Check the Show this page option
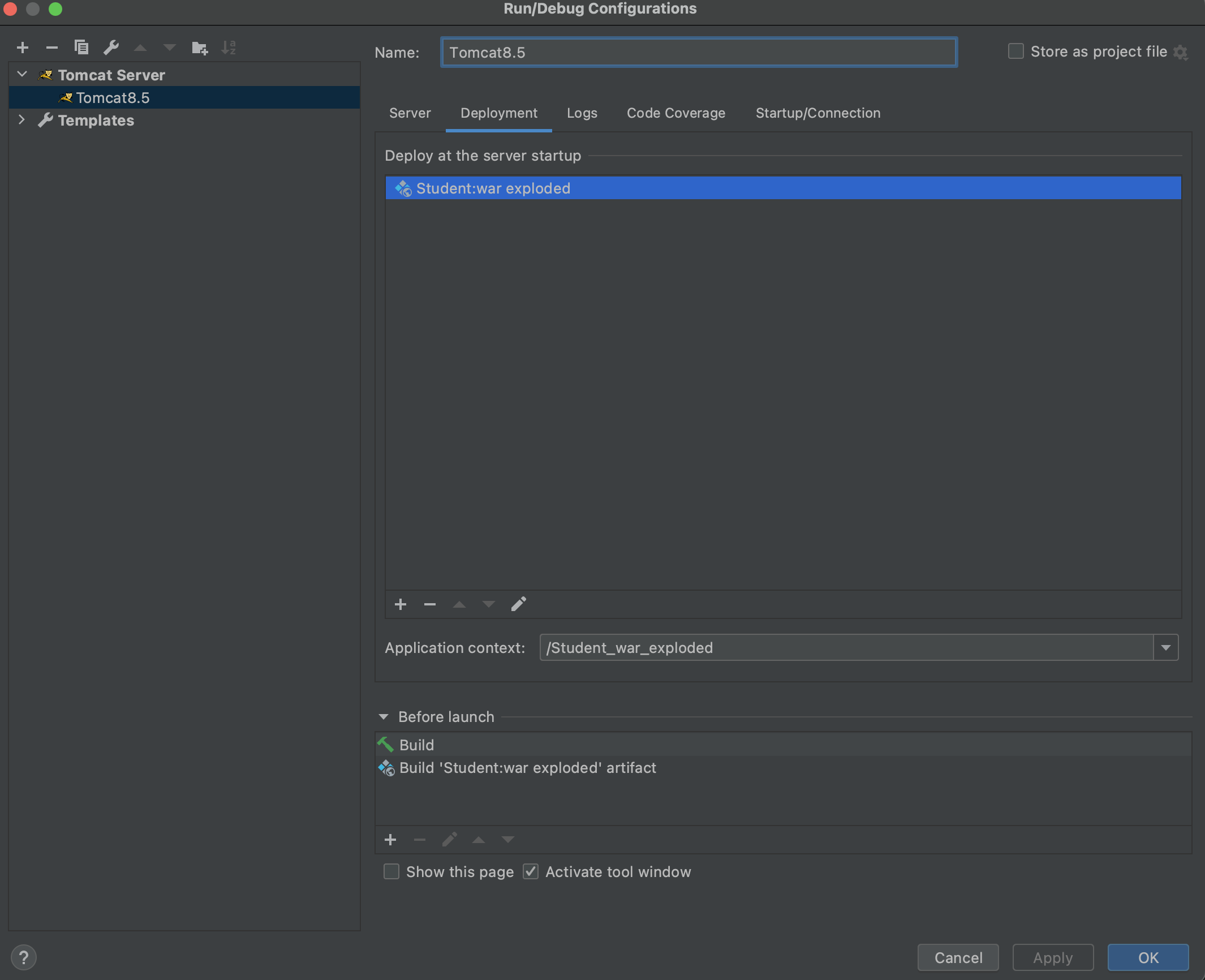Viewport: 1205px width, 980px height. [x=391, y=871]
